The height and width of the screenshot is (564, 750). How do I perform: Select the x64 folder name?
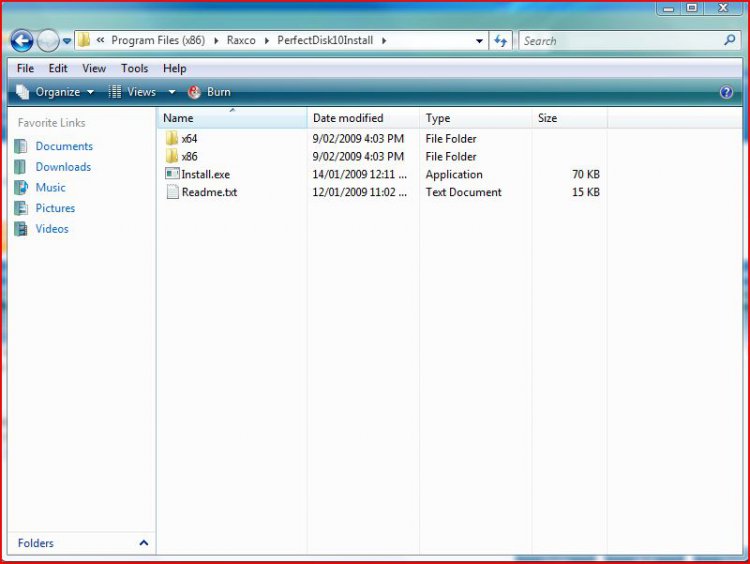[189, 139]
